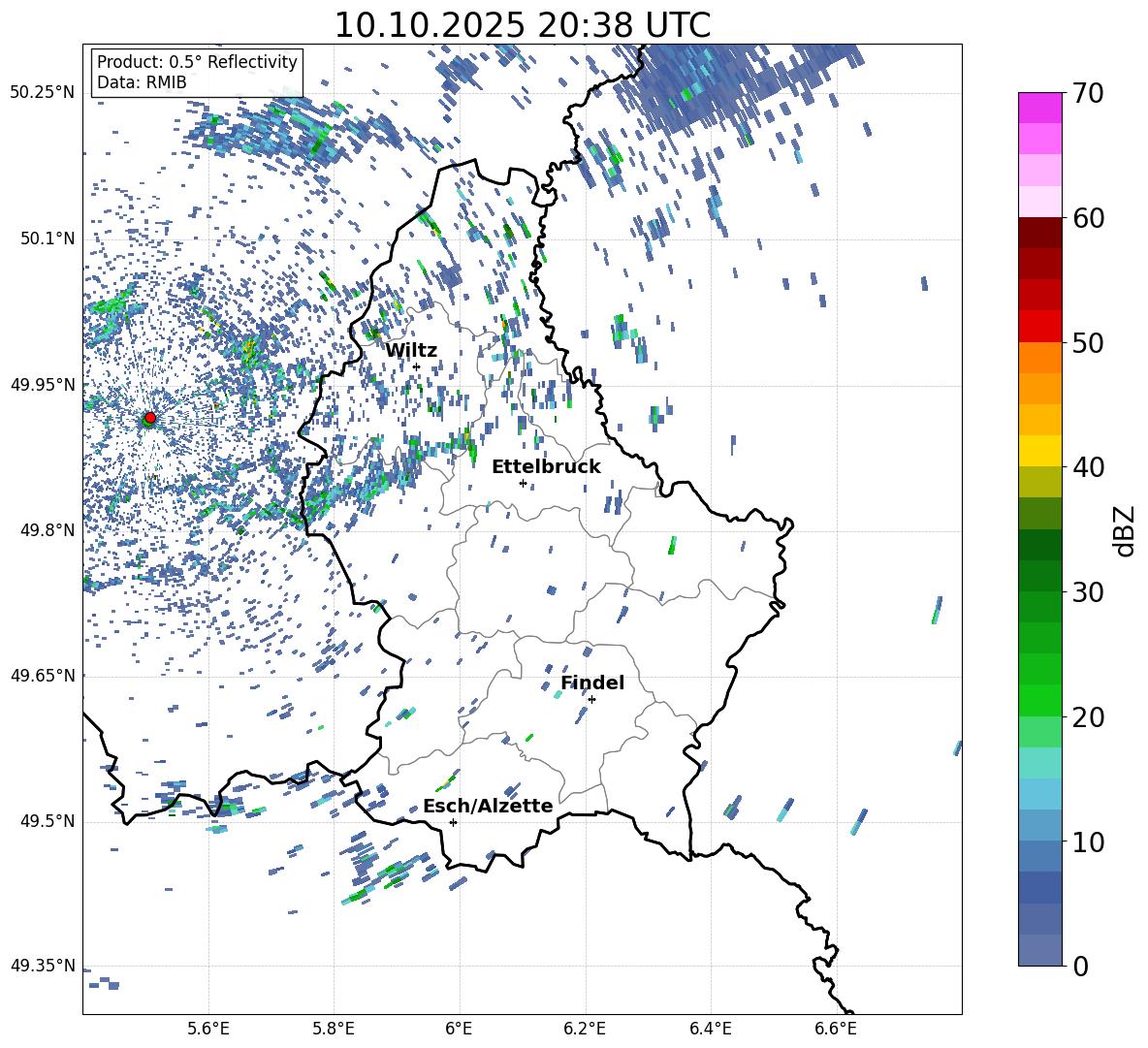Click the Wiltz location cross marker
The height and width of the screenshot is (1048, 1148).
417,367
